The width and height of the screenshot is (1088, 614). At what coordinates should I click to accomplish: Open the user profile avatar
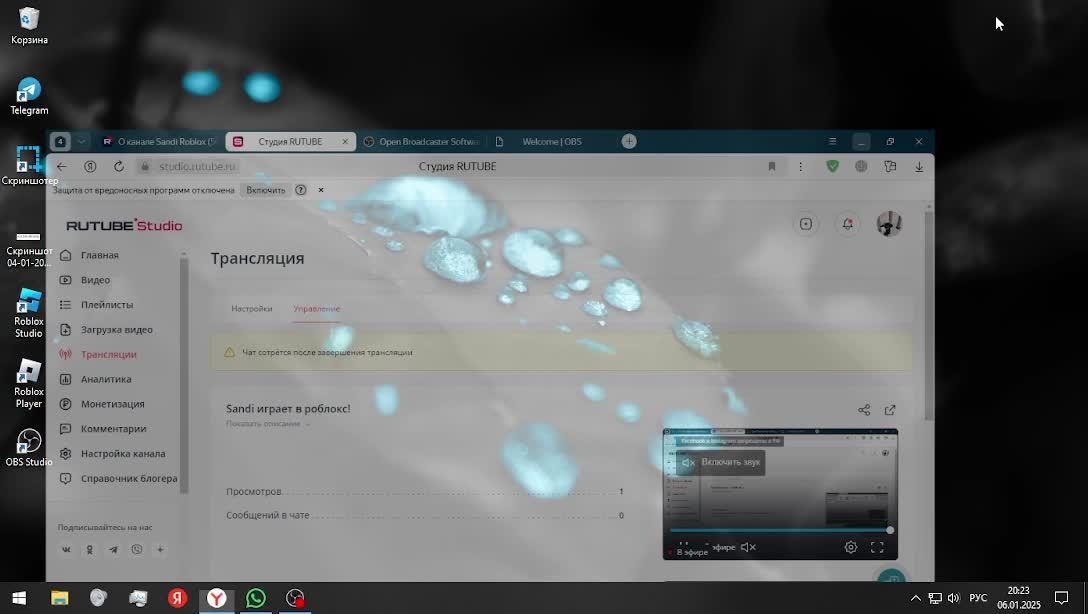click(x=889, y=224)
